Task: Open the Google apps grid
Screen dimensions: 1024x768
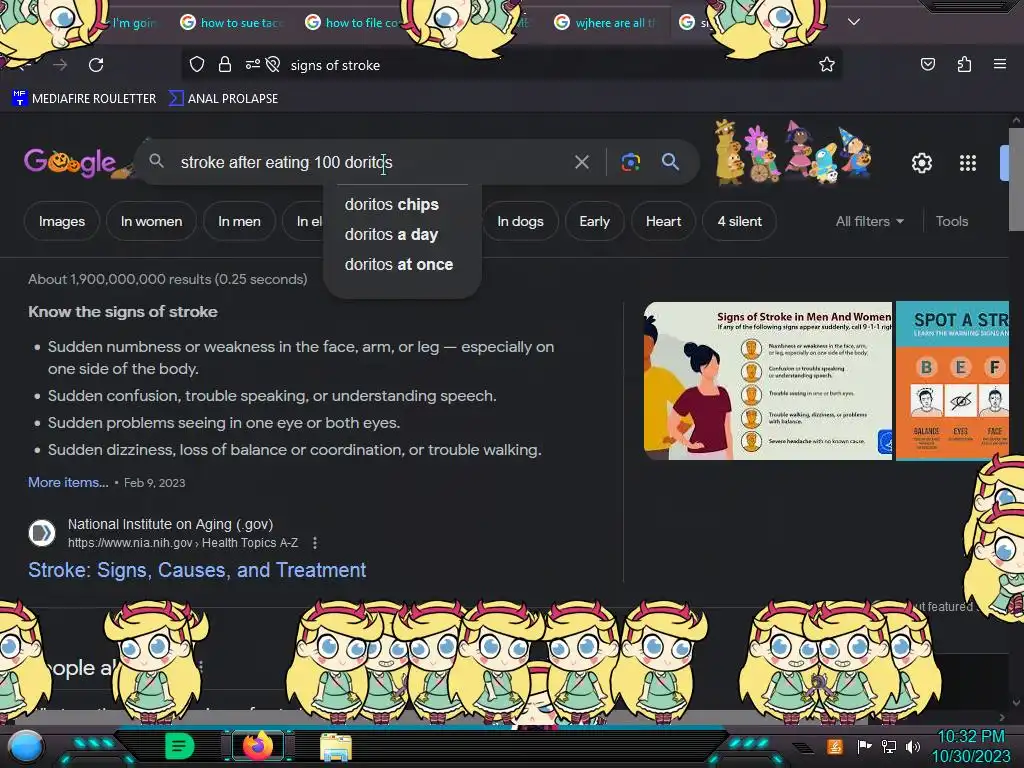Action: (x=968, y=163)
